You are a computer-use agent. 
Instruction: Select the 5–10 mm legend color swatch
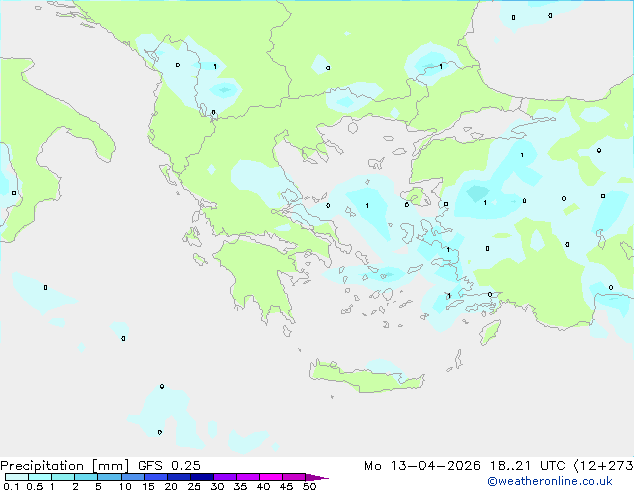(x=109, y=477)
